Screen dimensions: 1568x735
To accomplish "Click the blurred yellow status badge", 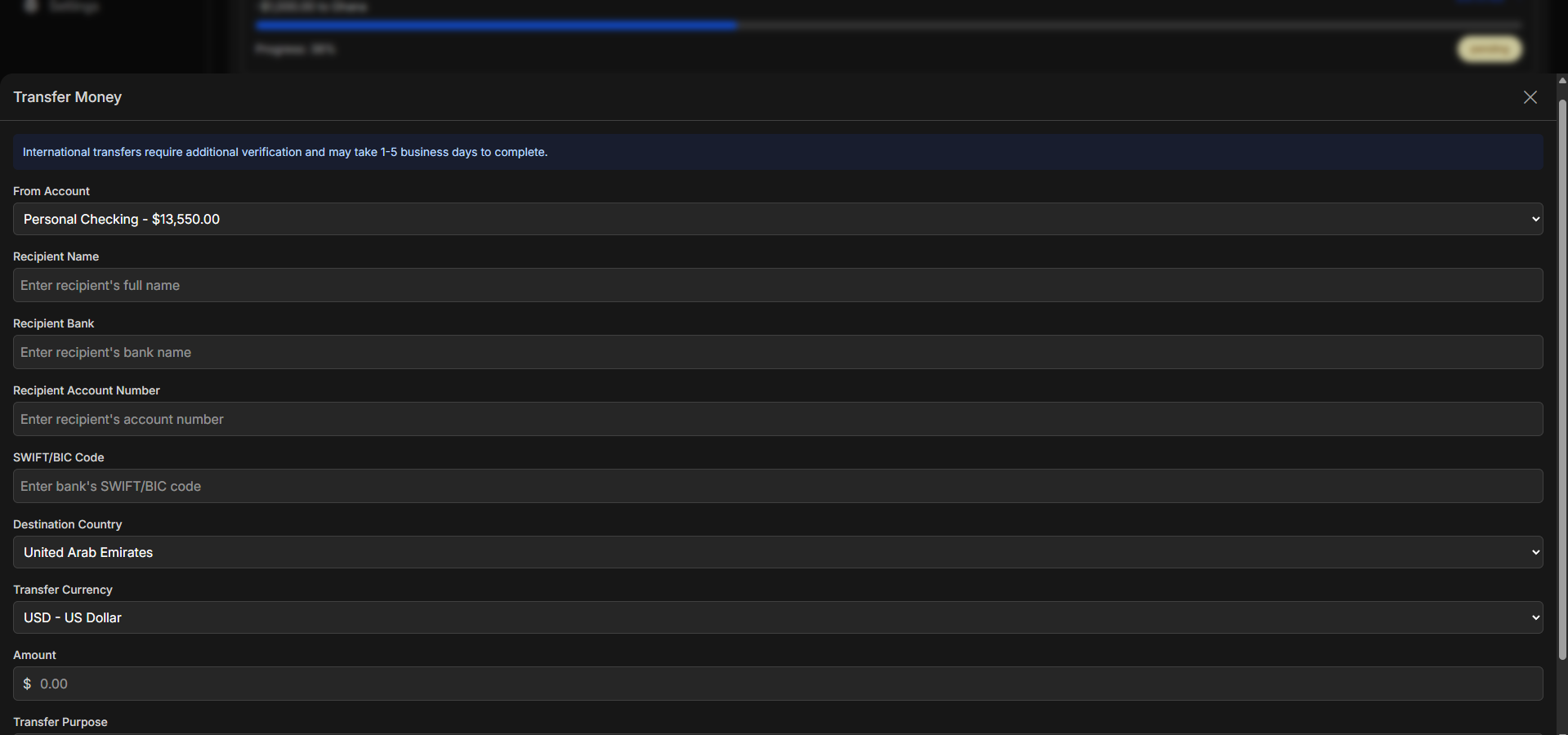I will click(1489, 49).
